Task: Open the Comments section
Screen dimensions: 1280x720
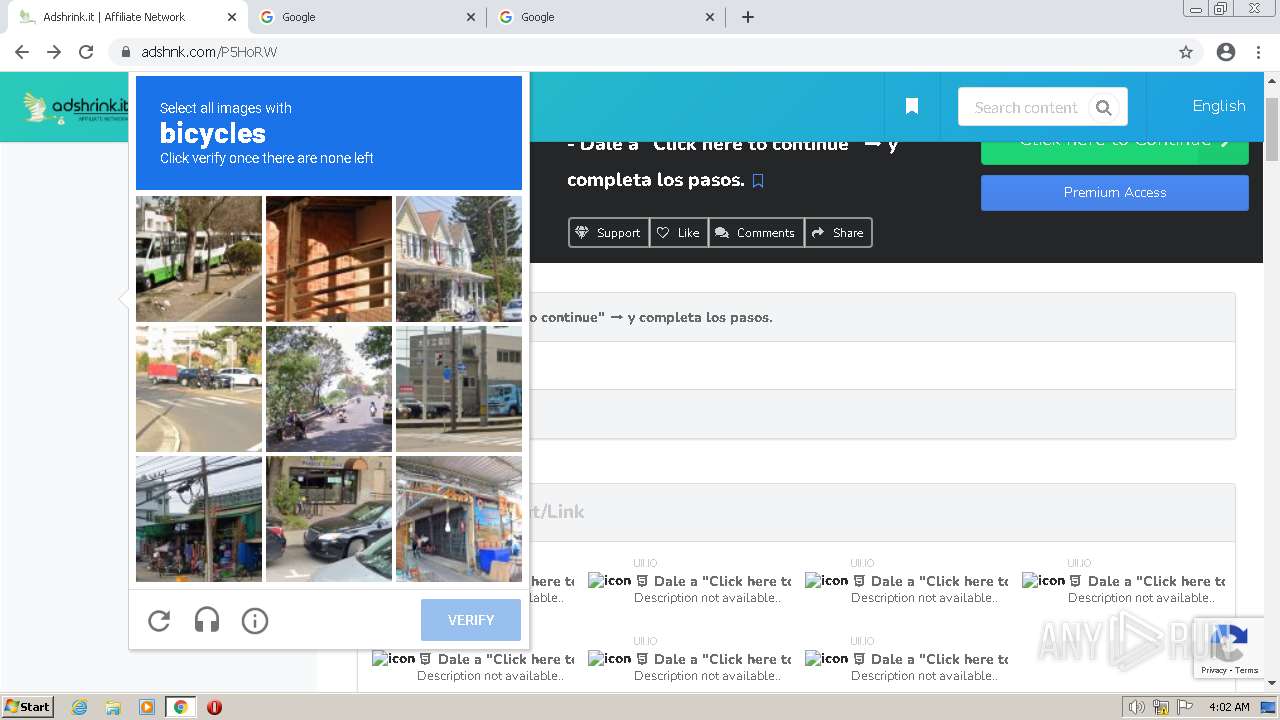Action: pyautogui.click(x=756, y=233)
